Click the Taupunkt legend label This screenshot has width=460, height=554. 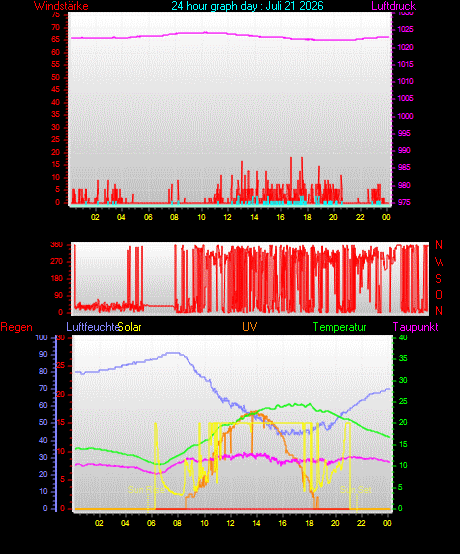pyautogui.click(x=415, y=327)
